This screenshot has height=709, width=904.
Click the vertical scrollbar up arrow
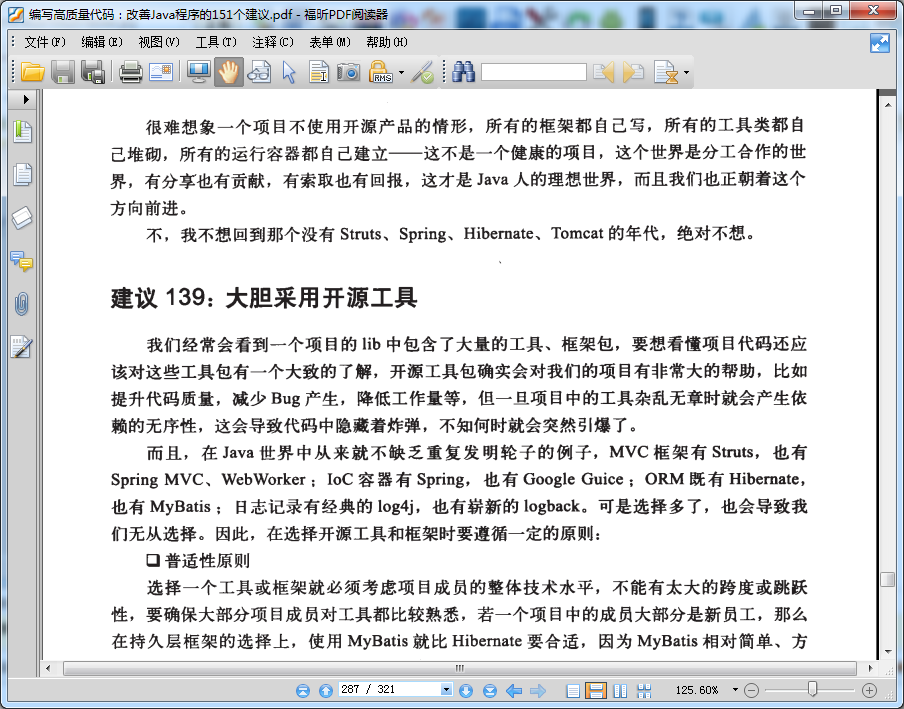[x=888, y=104]
